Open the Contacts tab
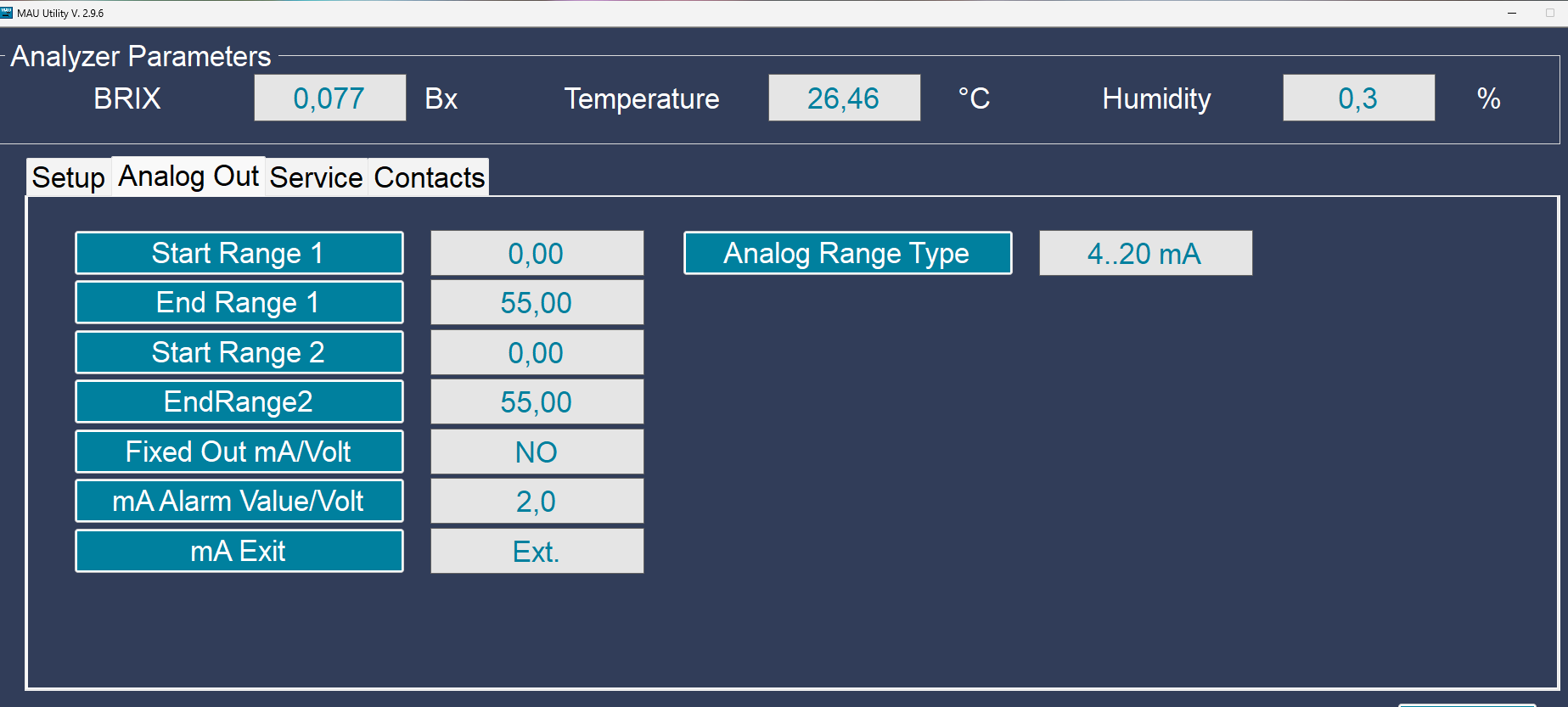This screenshot has height=707, width=1568. [429, 177]
